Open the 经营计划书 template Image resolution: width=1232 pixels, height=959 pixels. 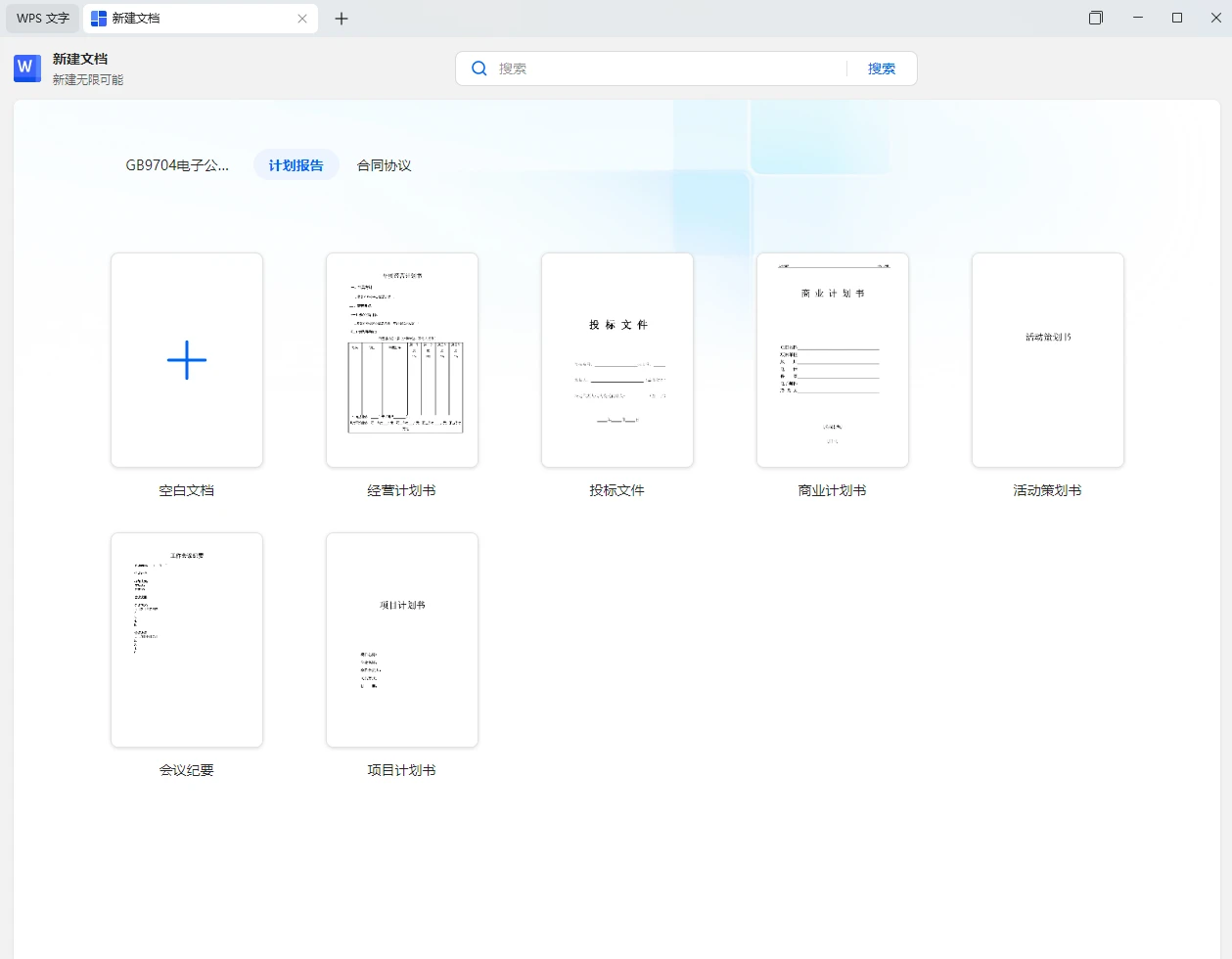pos(401,360)
